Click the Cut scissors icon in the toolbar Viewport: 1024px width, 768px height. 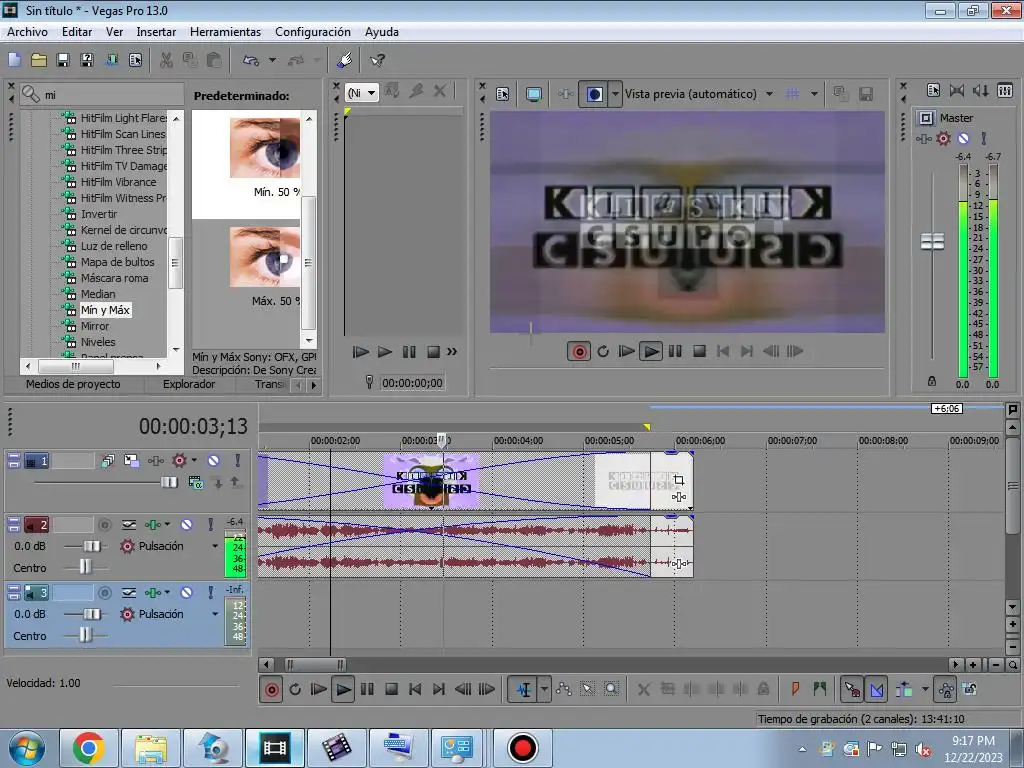coord(167,60)
